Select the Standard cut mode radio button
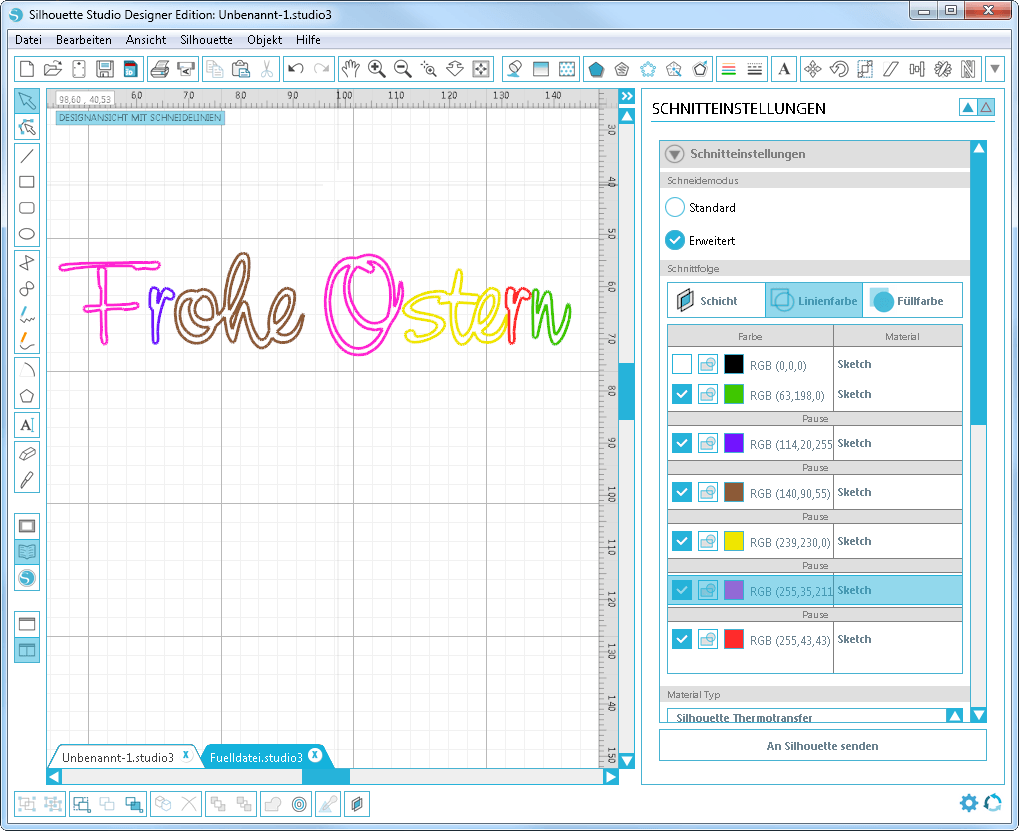The image size is (1019, 831). point(675,208)
